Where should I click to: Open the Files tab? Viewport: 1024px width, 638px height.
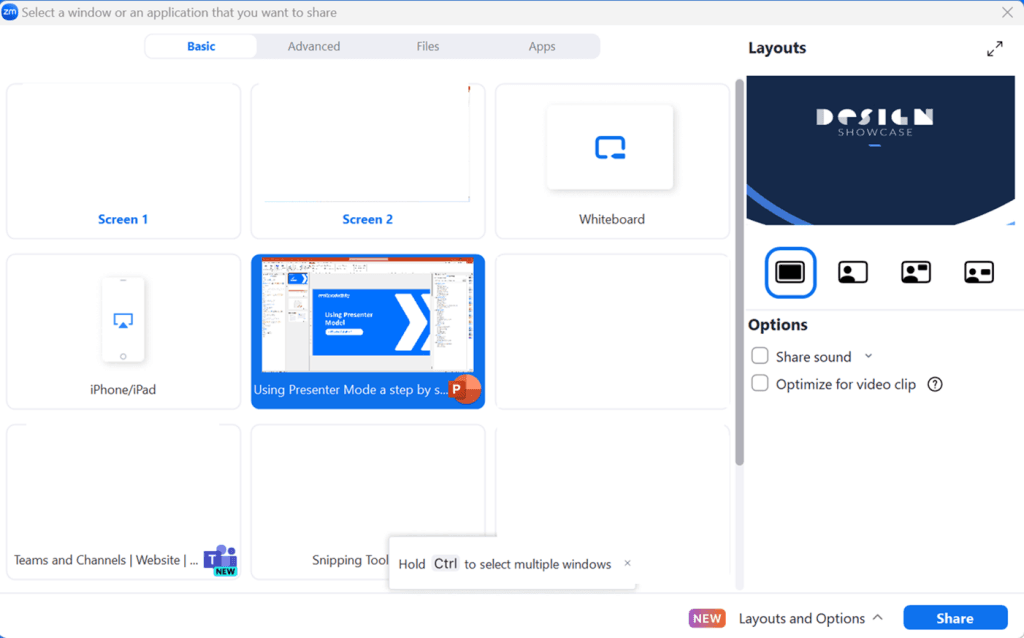coord(428,46)
